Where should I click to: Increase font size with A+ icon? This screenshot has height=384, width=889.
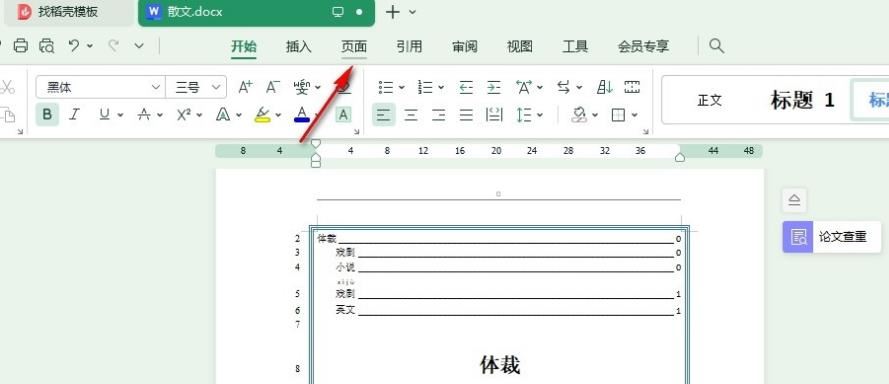245,87
